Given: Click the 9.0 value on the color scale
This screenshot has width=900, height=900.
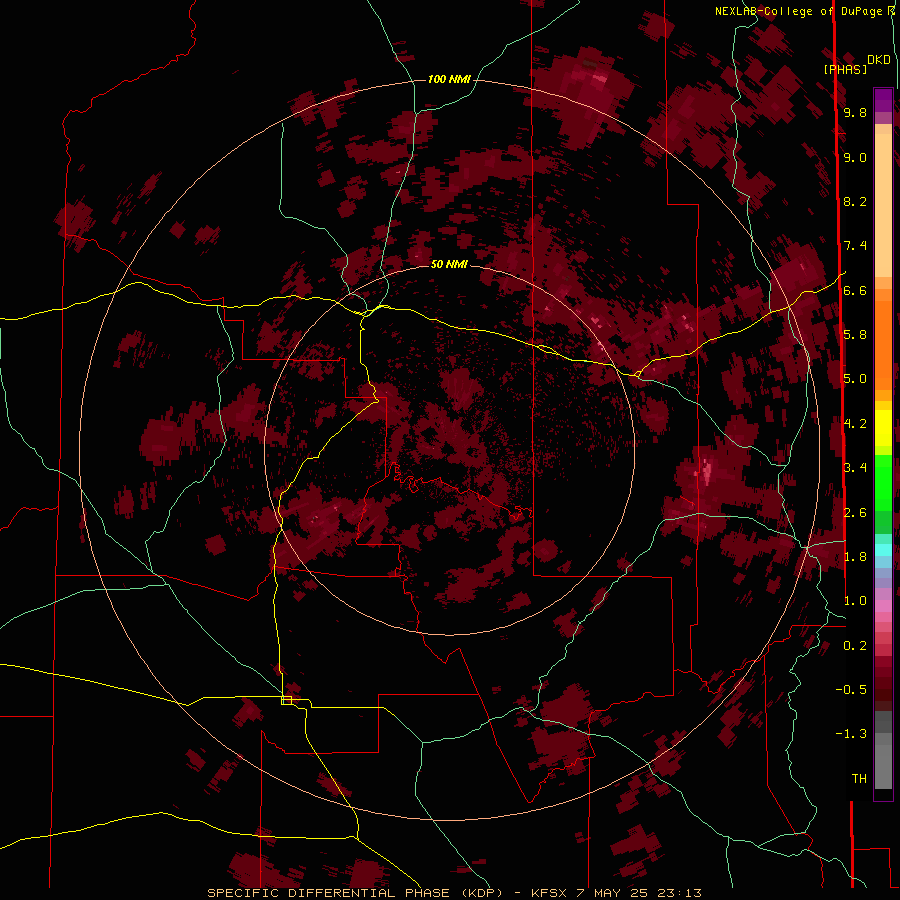Looking at the screenshot, I should [855, 157].
